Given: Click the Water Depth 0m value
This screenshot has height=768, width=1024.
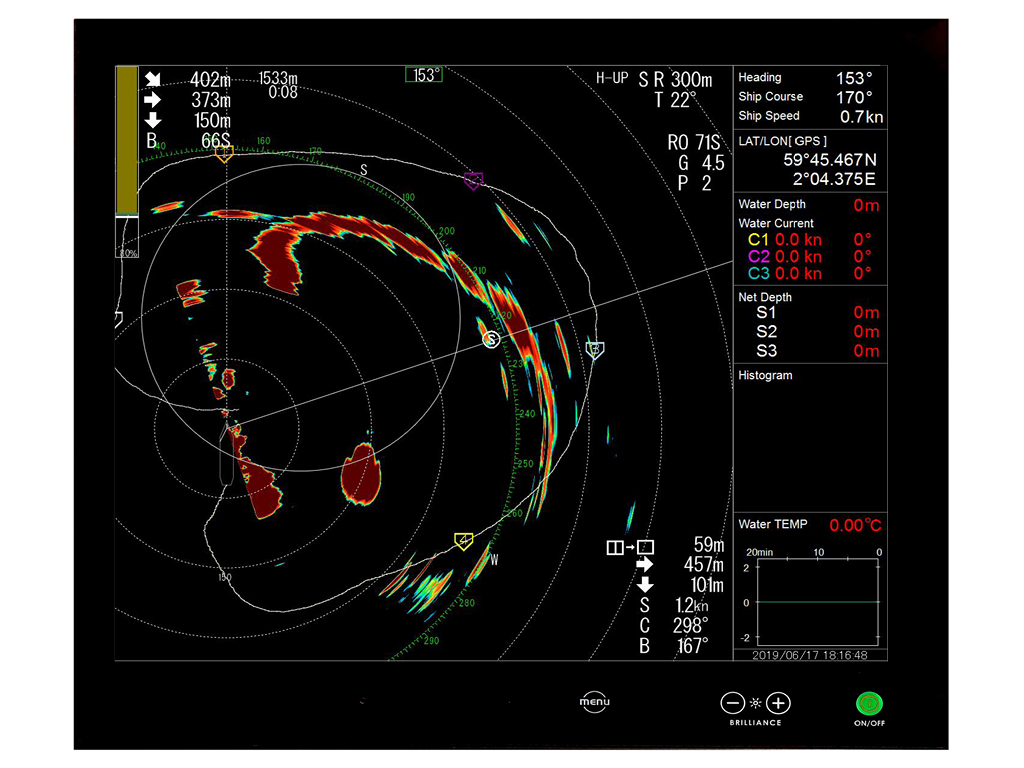Looking at the screenshot, I should [x=866, y=206].
